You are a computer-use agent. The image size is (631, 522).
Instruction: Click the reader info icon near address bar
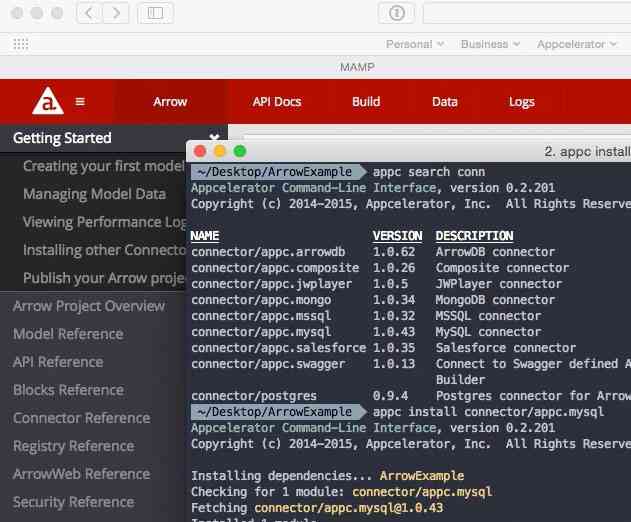[x=397, y=13]
